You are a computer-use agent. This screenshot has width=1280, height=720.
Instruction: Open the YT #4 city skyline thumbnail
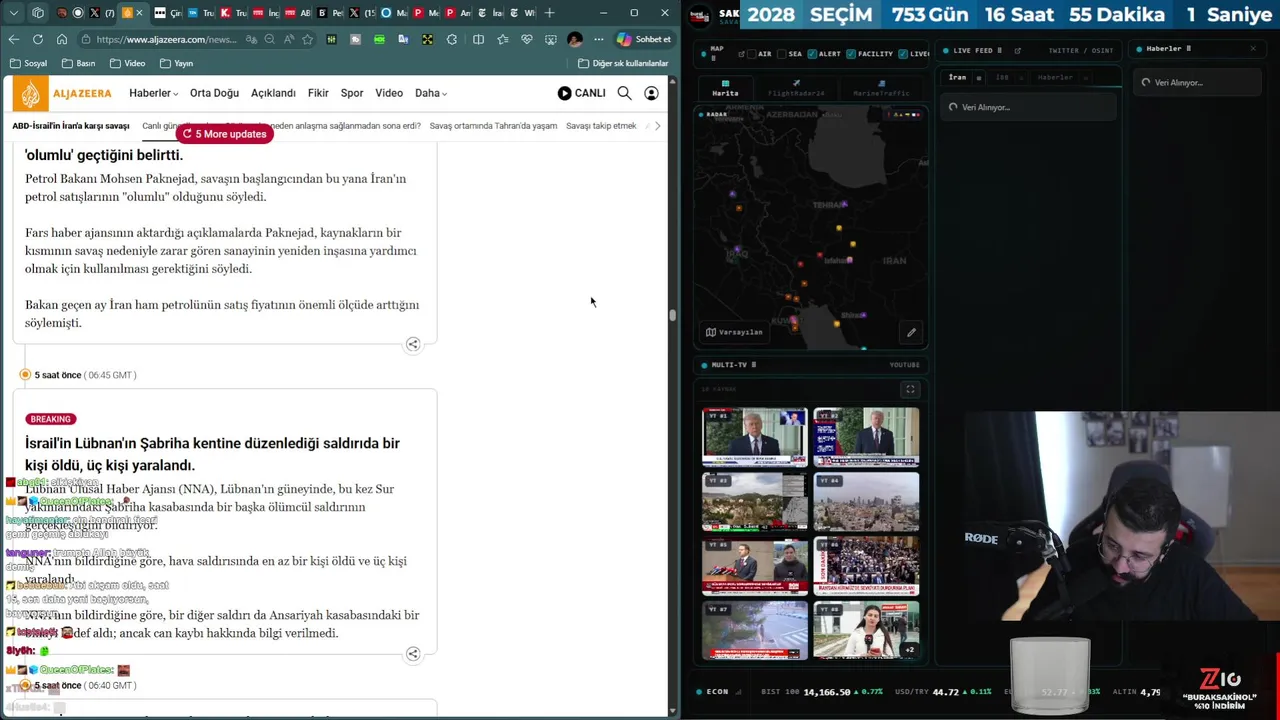(866, 501)
